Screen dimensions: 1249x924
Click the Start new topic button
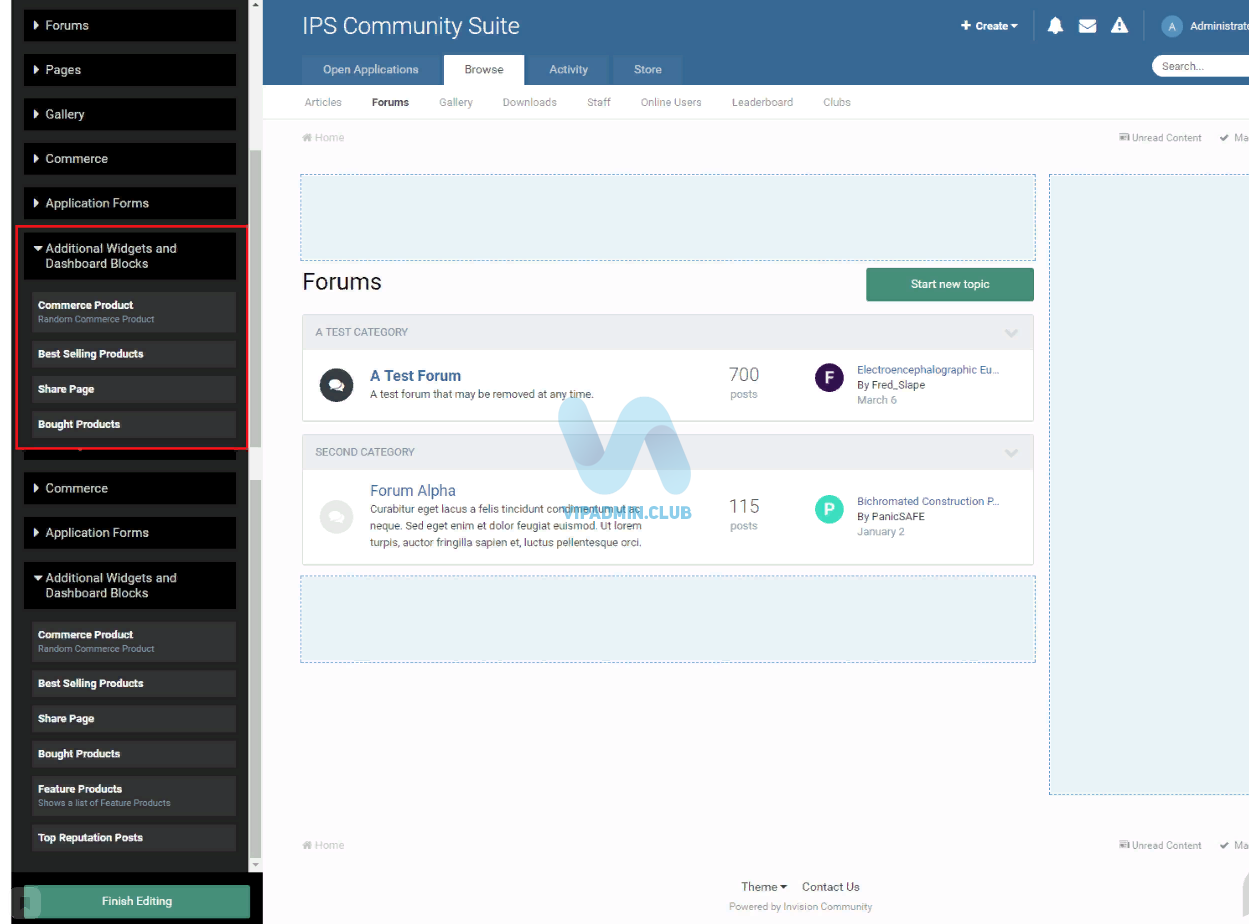click(x=950, y=284)
